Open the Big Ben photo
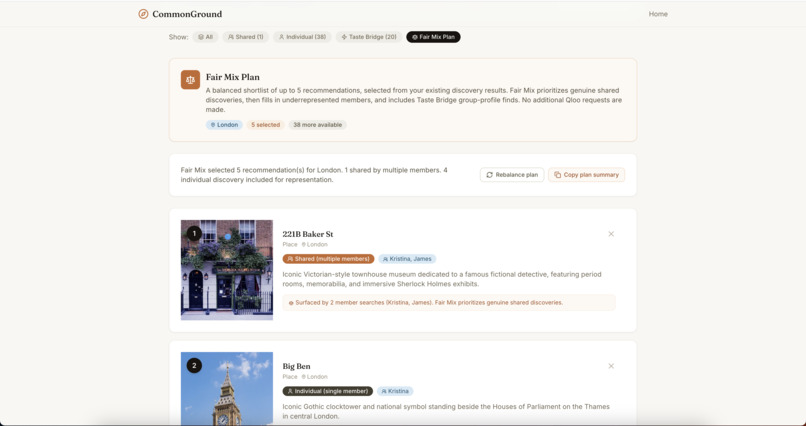This screenshot has width=806, height=426. click(227, 388)
